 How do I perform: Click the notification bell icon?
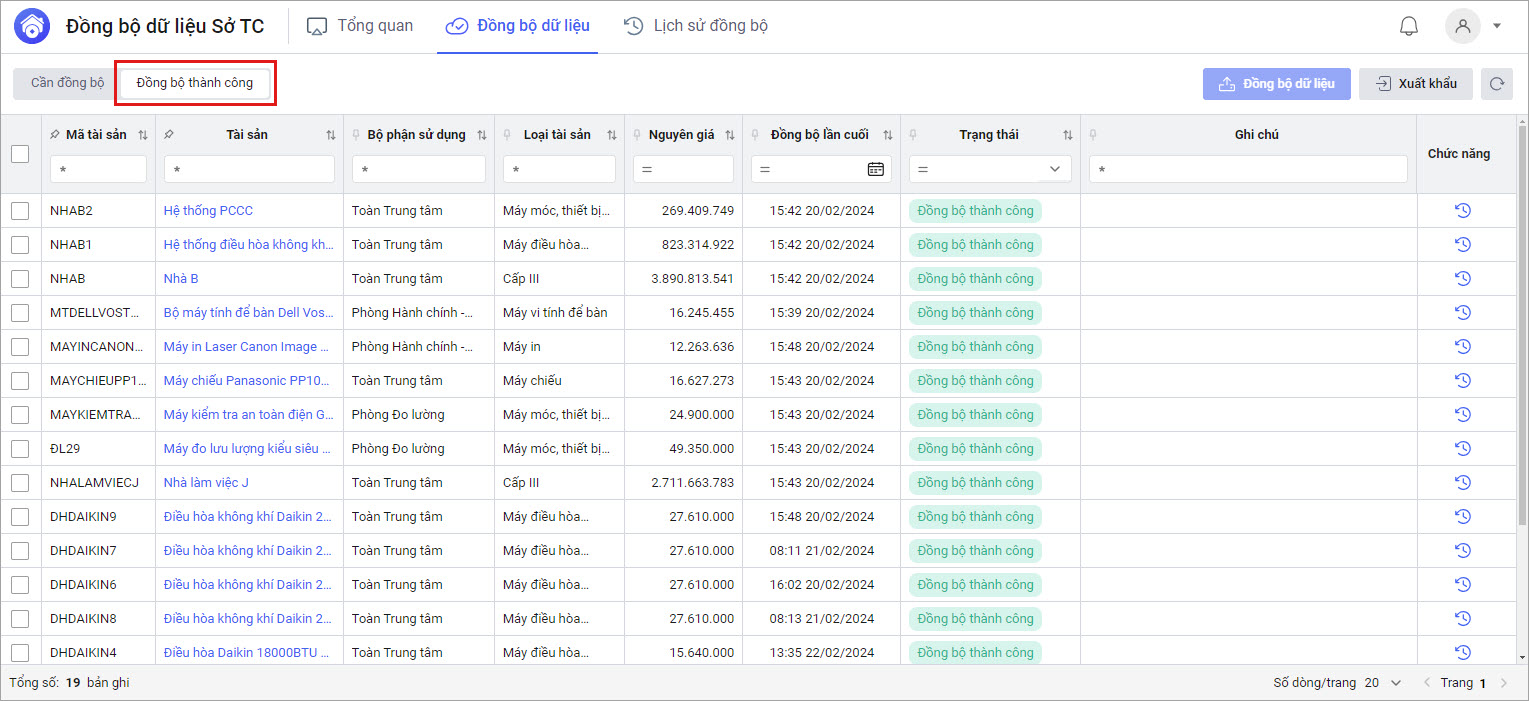[x=1409, y=26]
